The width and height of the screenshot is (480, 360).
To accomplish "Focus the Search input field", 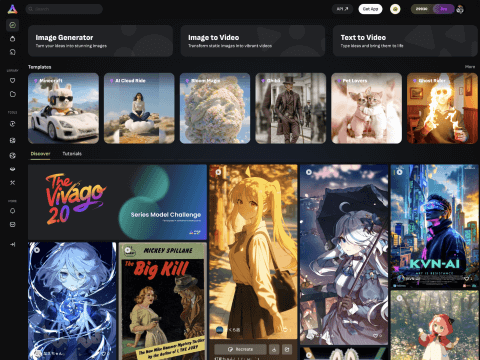I will point(64,9).
